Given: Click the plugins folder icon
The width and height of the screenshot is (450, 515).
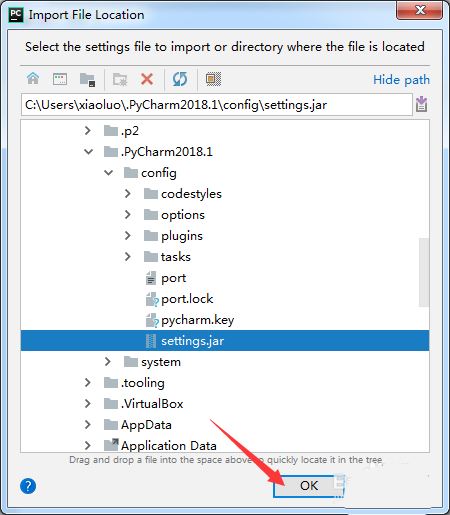Looking at the screenshot, I should pyautogui.click(x=151, y=236).
